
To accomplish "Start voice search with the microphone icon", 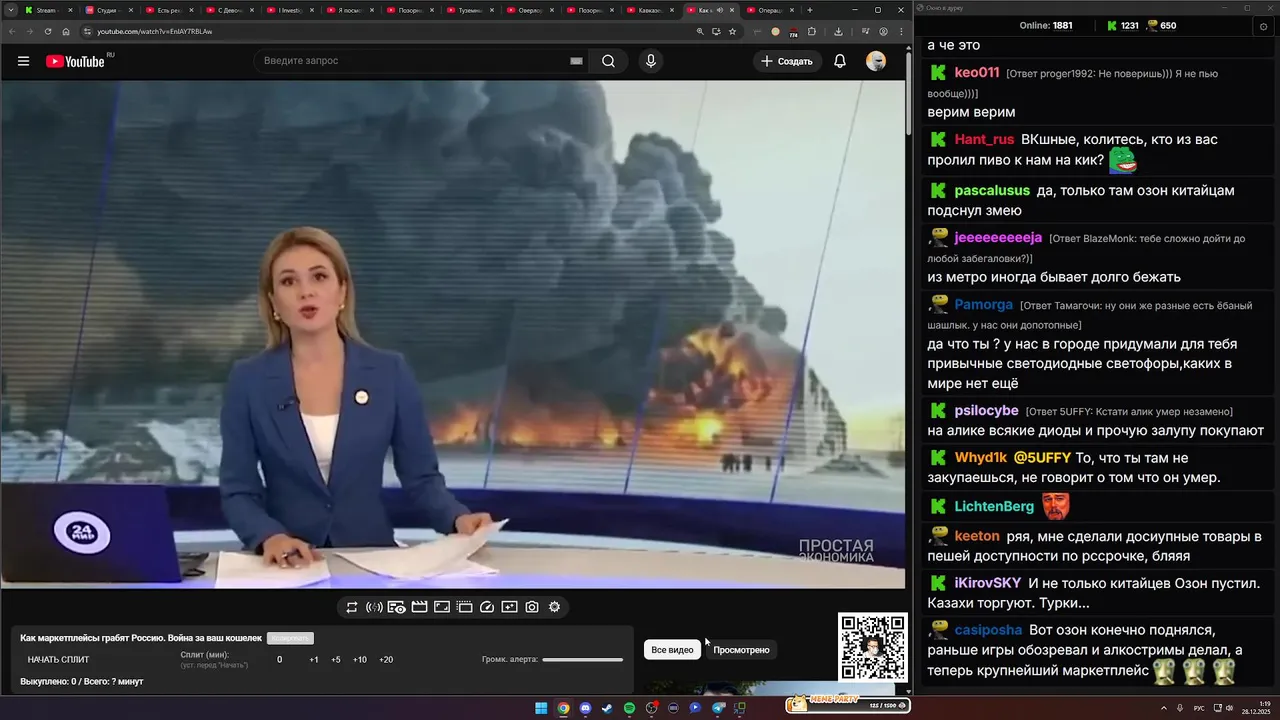I will 651,61.
